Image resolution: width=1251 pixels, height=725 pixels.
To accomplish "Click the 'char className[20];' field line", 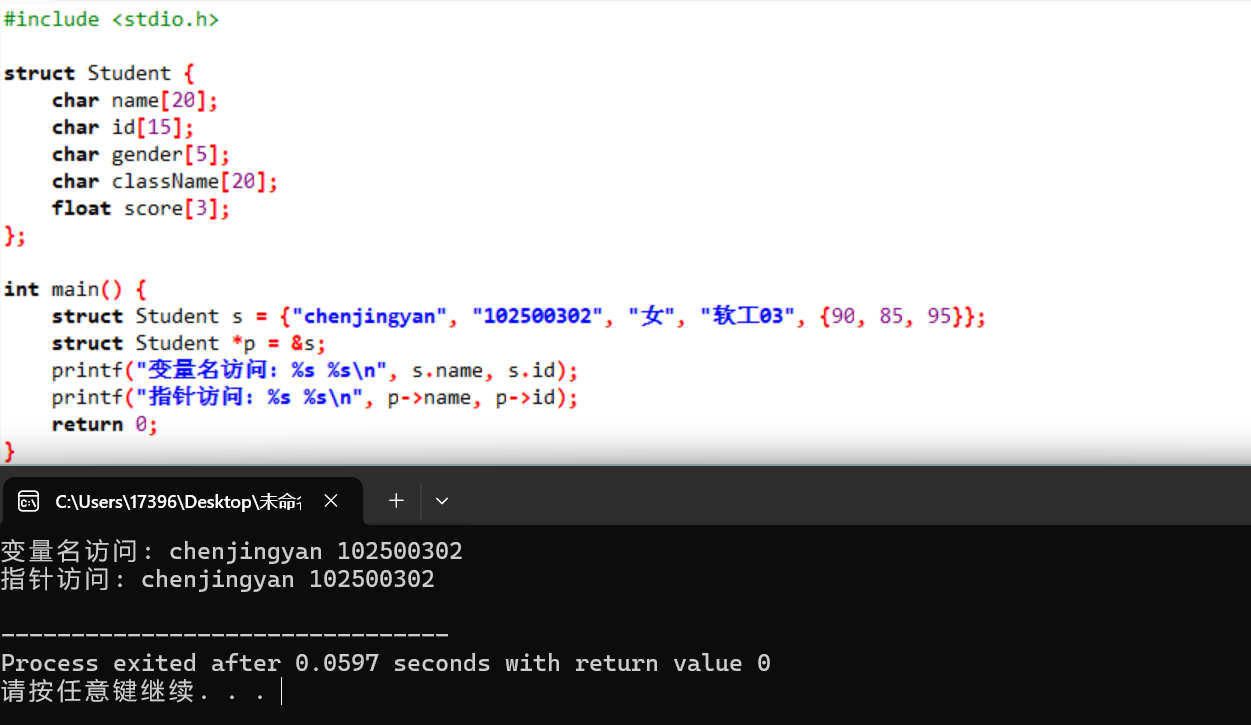I will click(165, 181).
